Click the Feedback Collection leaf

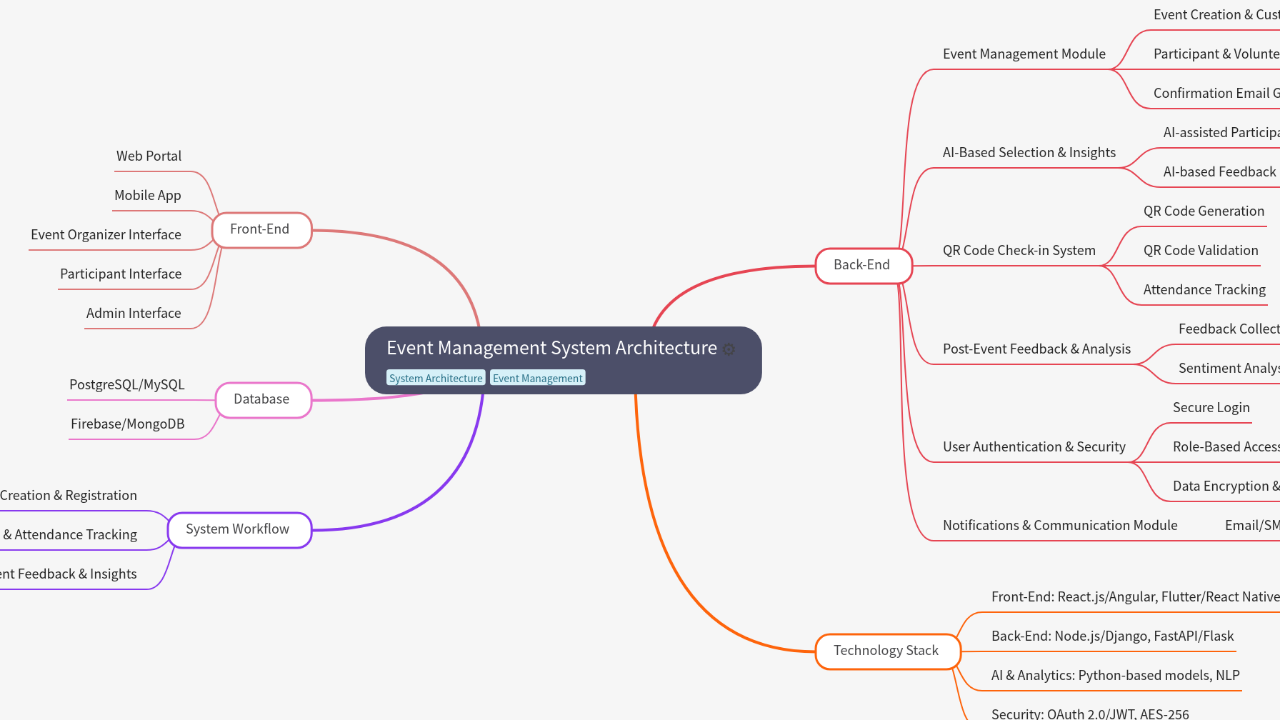point(1229,329)
